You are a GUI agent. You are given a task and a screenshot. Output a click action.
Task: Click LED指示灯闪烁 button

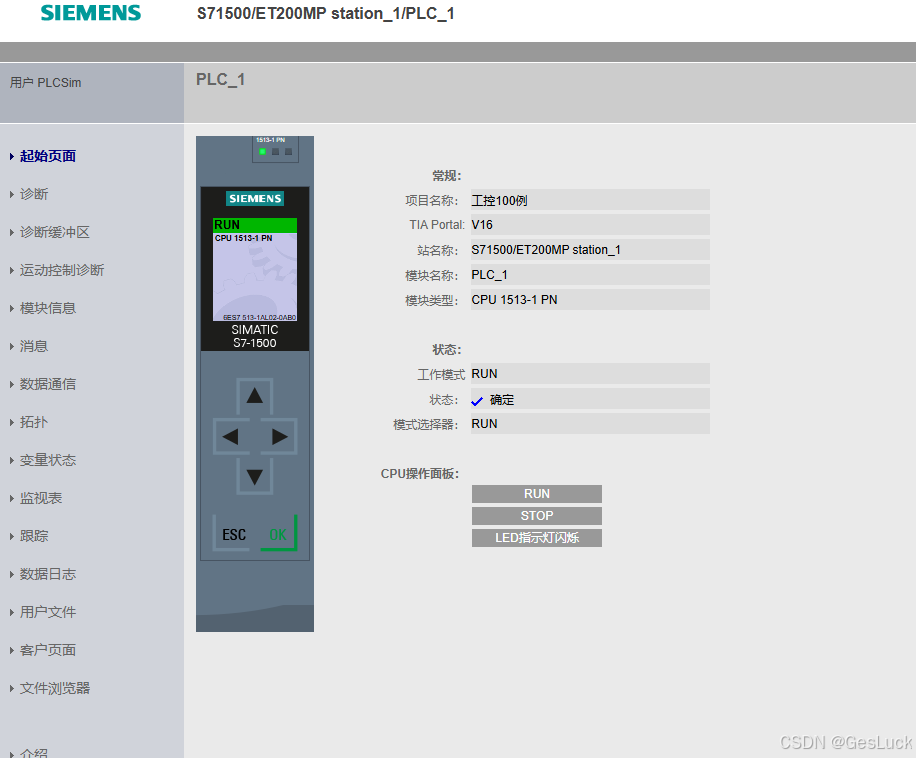point(537,538)
